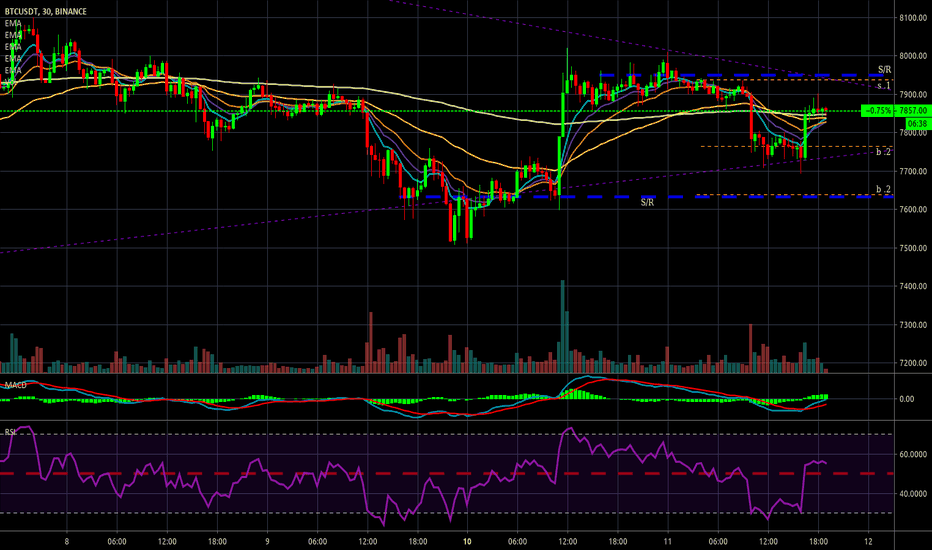The image size is (932, 550).
Task: Click the RSI 40.0000 scale value
Action: (x=912, y=494)
